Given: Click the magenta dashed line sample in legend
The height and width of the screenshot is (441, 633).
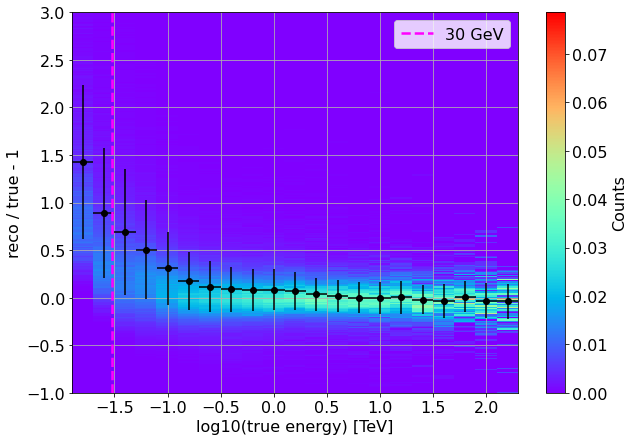Looking at the screenshot, I should tap(417, 34).
